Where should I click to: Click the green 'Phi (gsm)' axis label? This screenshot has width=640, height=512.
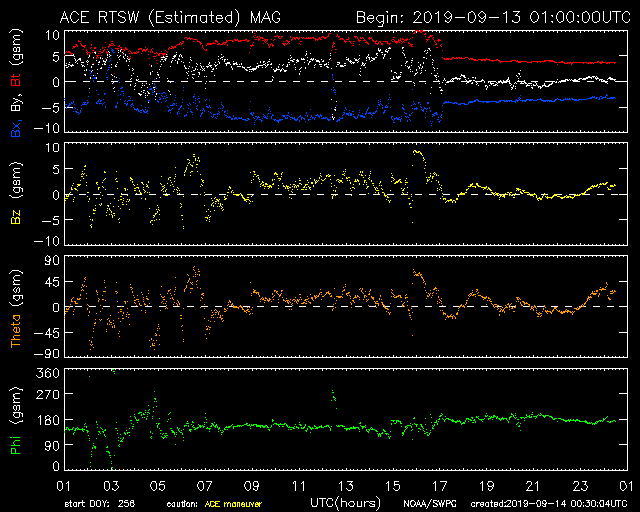[16, 420]
